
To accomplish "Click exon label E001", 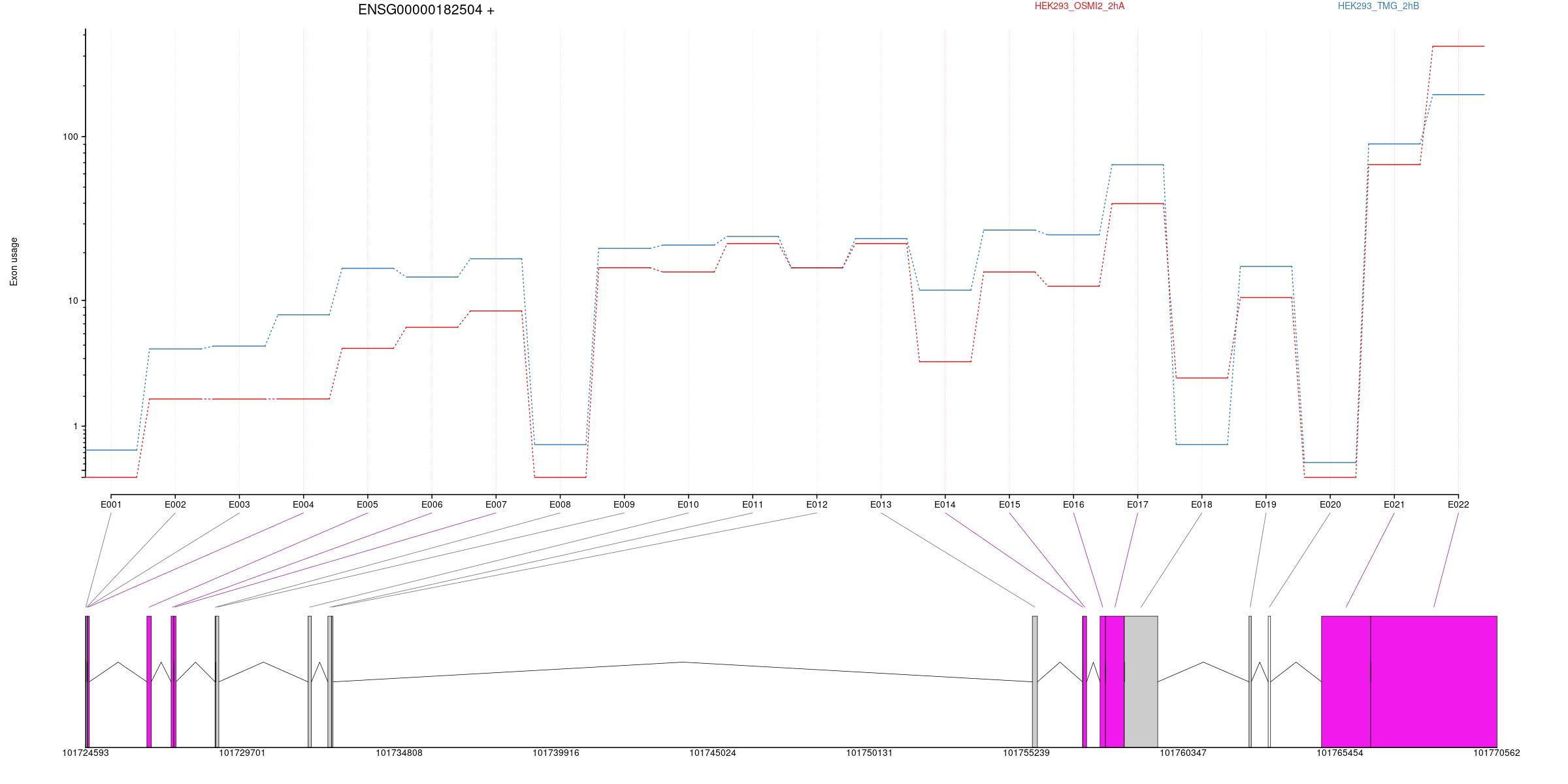I will click(x=111, y=504).
